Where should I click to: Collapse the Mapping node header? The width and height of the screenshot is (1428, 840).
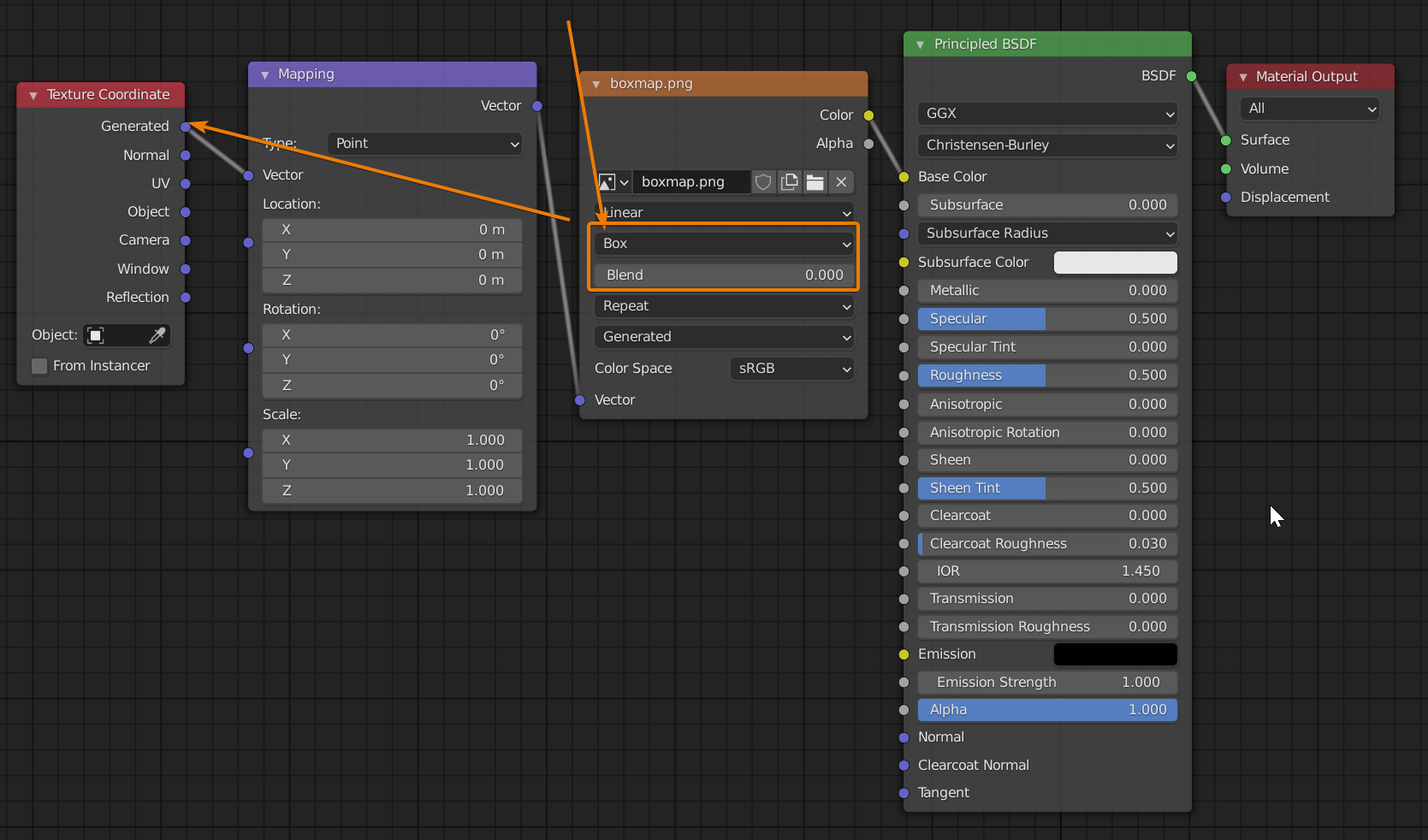tap(264, 74)
